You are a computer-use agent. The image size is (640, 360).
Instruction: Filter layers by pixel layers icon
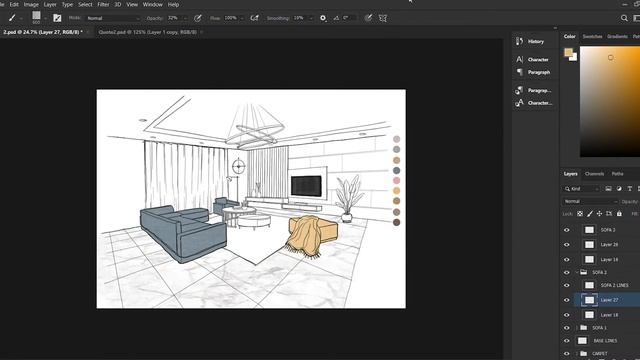point(608,189)
